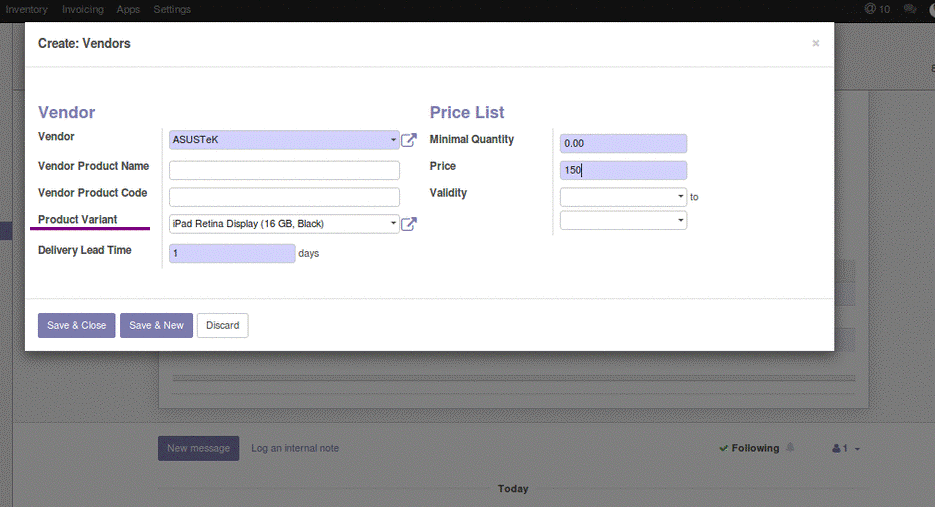Click New message button

tap(199, 448)
